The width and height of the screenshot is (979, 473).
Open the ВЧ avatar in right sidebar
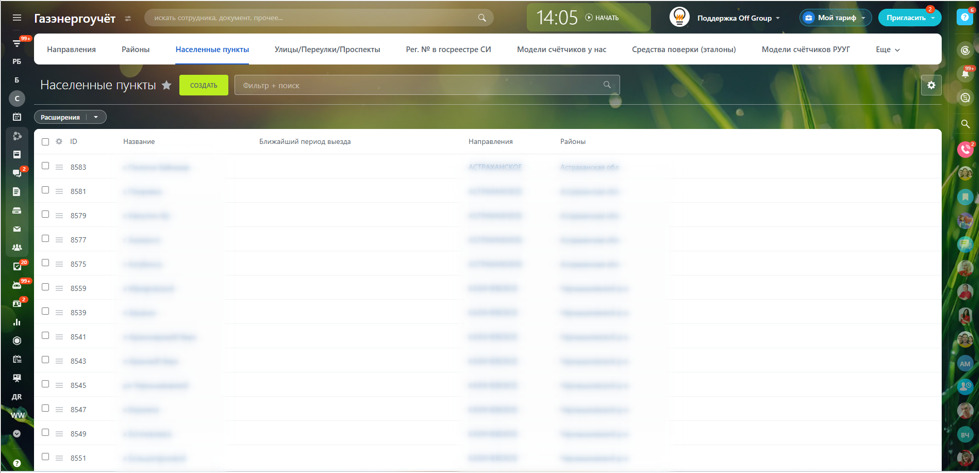click(x=965, y=434)
